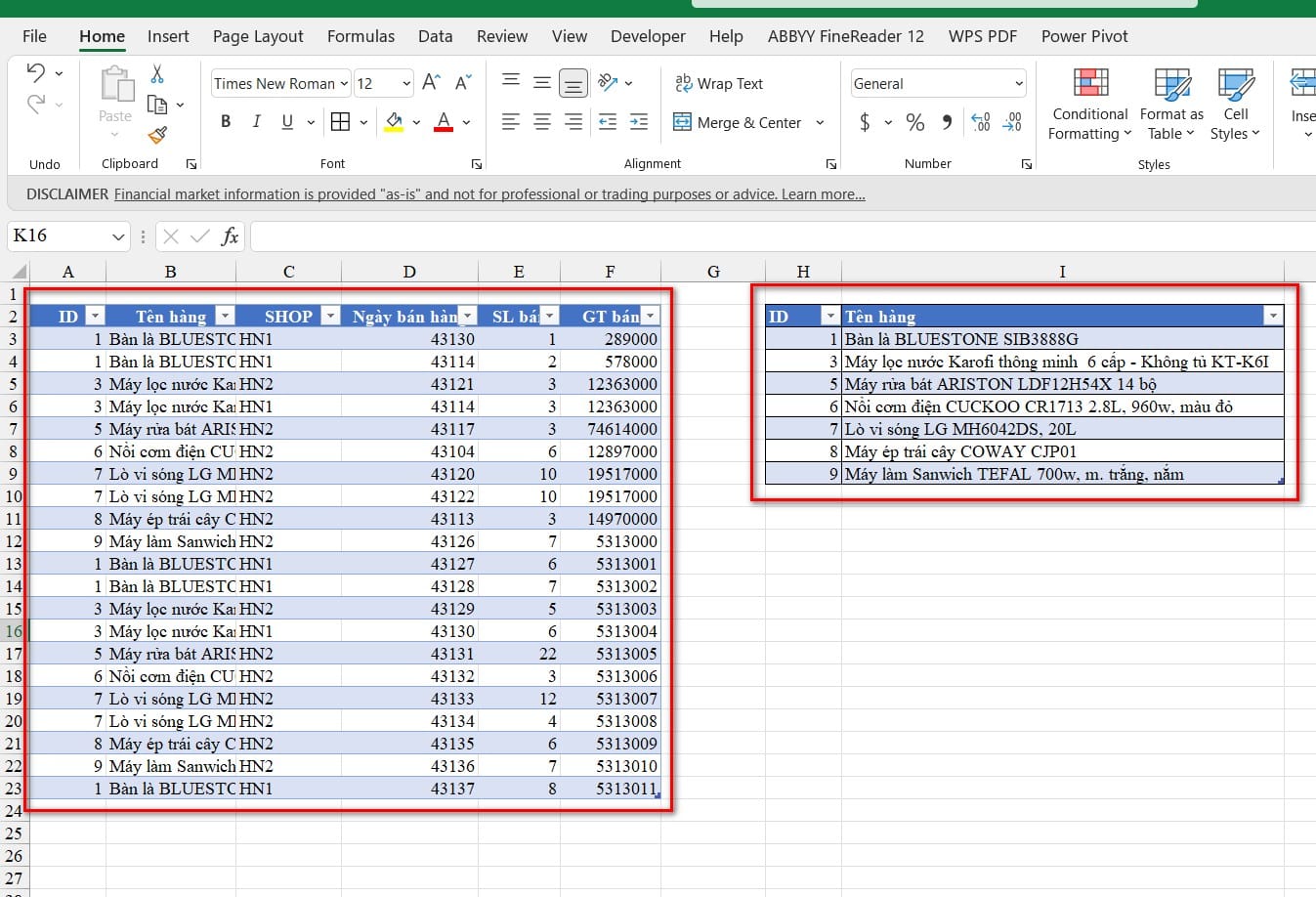Apply the red font color
This screenshot has height=897, width=1316.
[444, 122]
